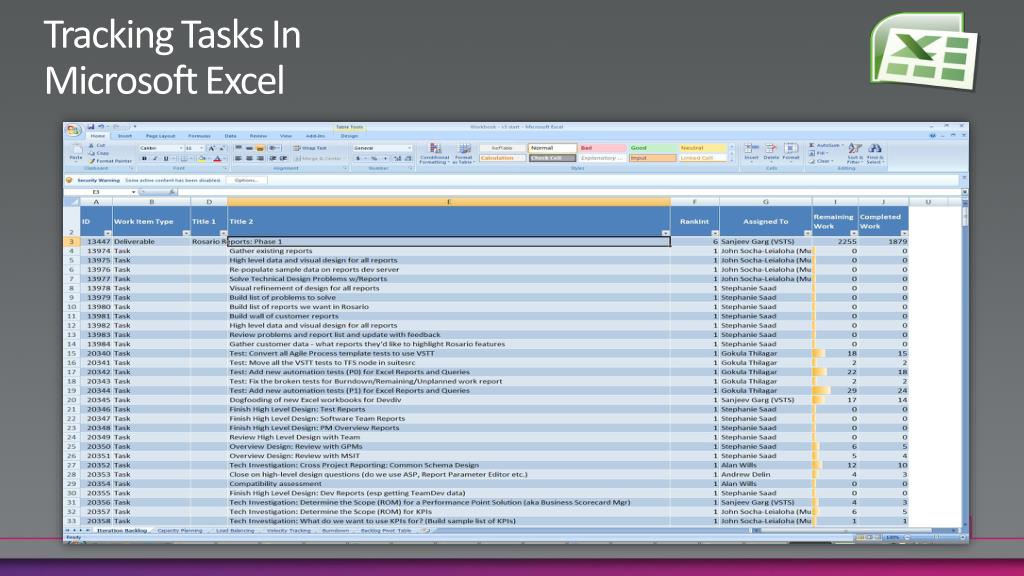Click the Name Box cell reference field
1024x576 pixels.
[97, 192]
